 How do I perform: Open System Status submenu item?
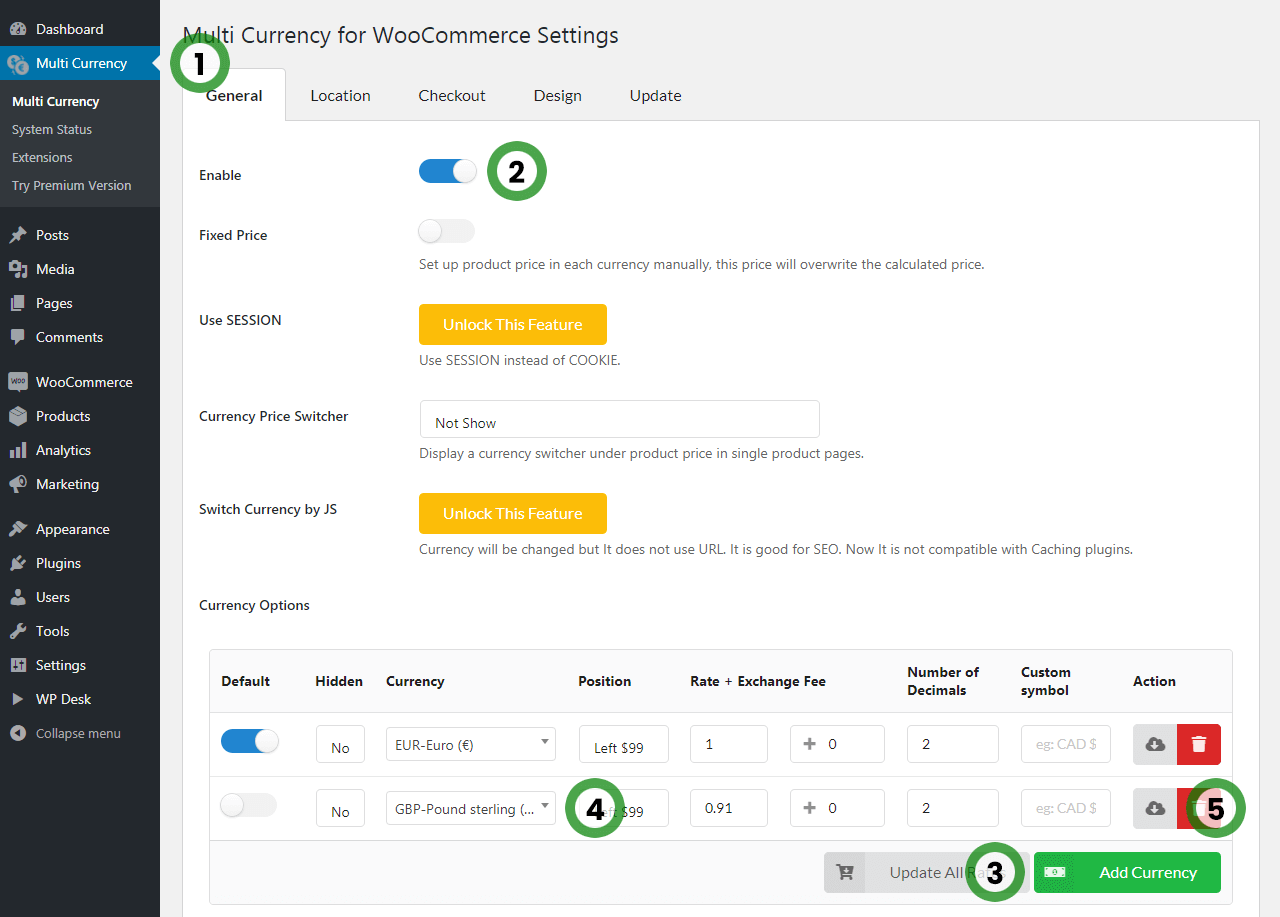pos(52,129)
